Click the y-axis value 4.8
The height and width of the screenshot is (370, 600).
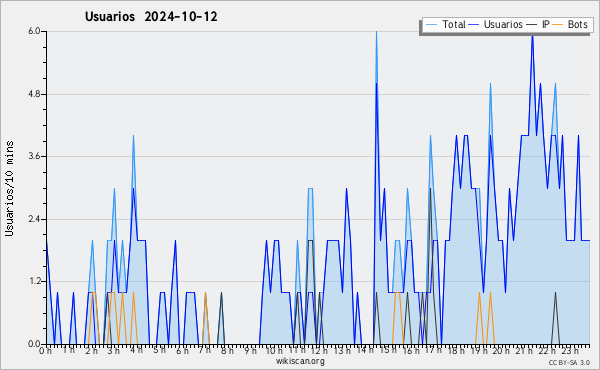pos(34,94)
